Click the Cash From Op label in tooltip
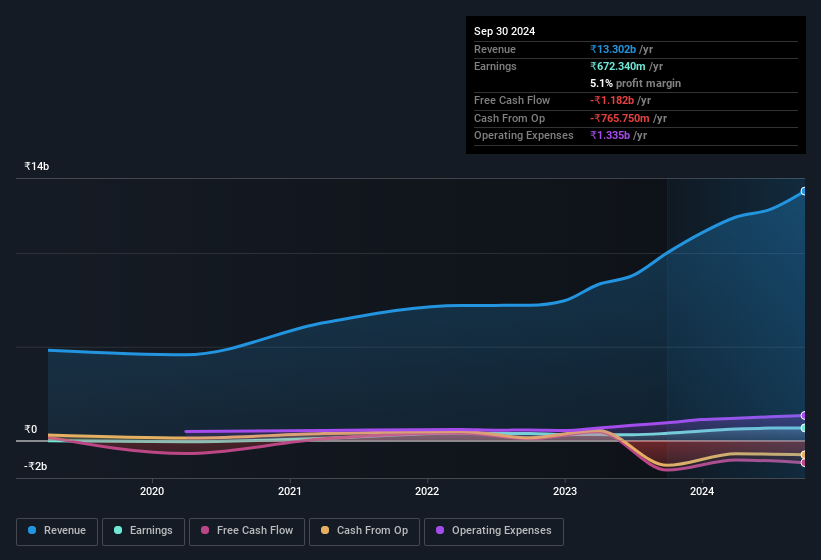The image size is (821, 560). coord(509,118)
